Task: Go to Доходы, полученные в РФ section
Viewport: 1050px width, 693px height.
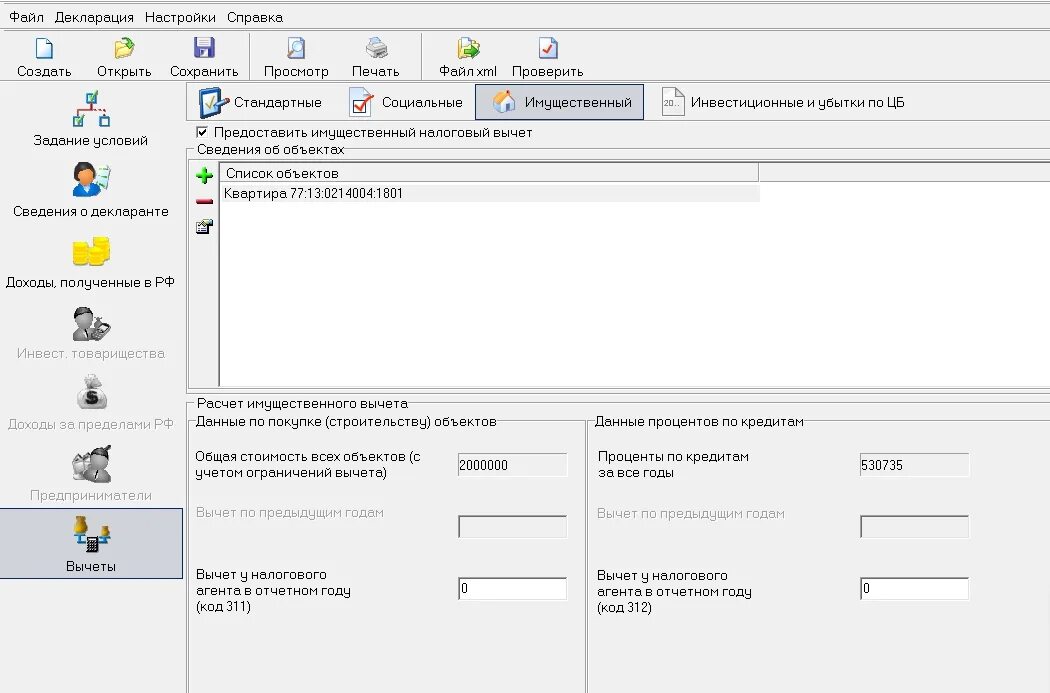Action: pos(90,262)
